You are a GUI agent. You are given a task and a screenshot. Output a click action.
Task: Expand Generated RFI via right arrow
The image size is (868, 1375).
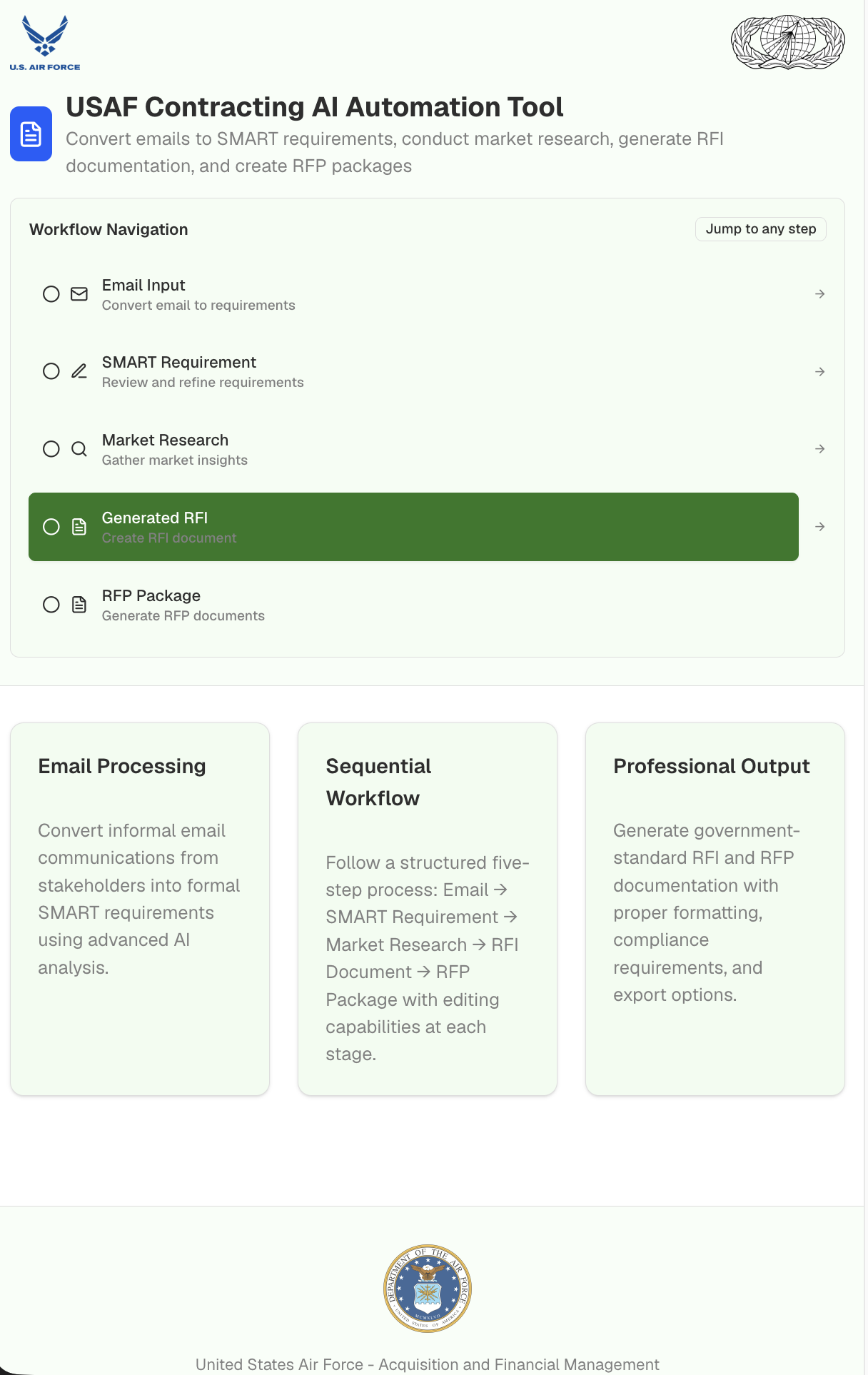pos(820,527)
